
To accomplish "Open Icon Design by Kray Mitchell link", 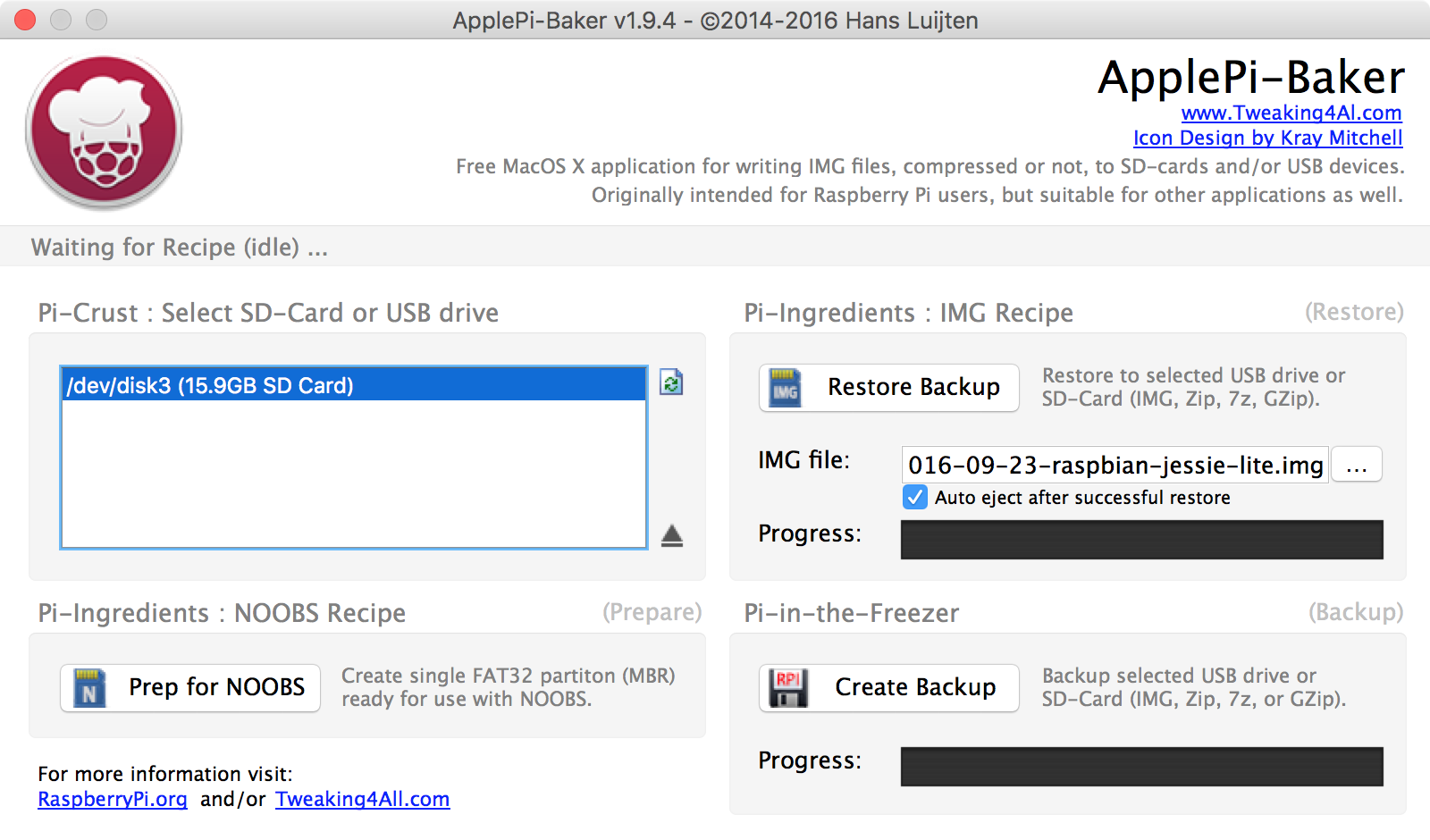I will pos(1268,138).
